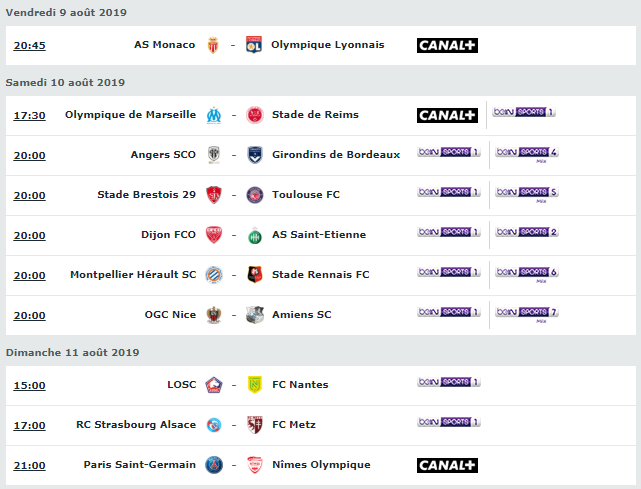The image size is (641, 489).
Task: Click the AS Saint-Etienne green crest
Action: pos(255,236)
